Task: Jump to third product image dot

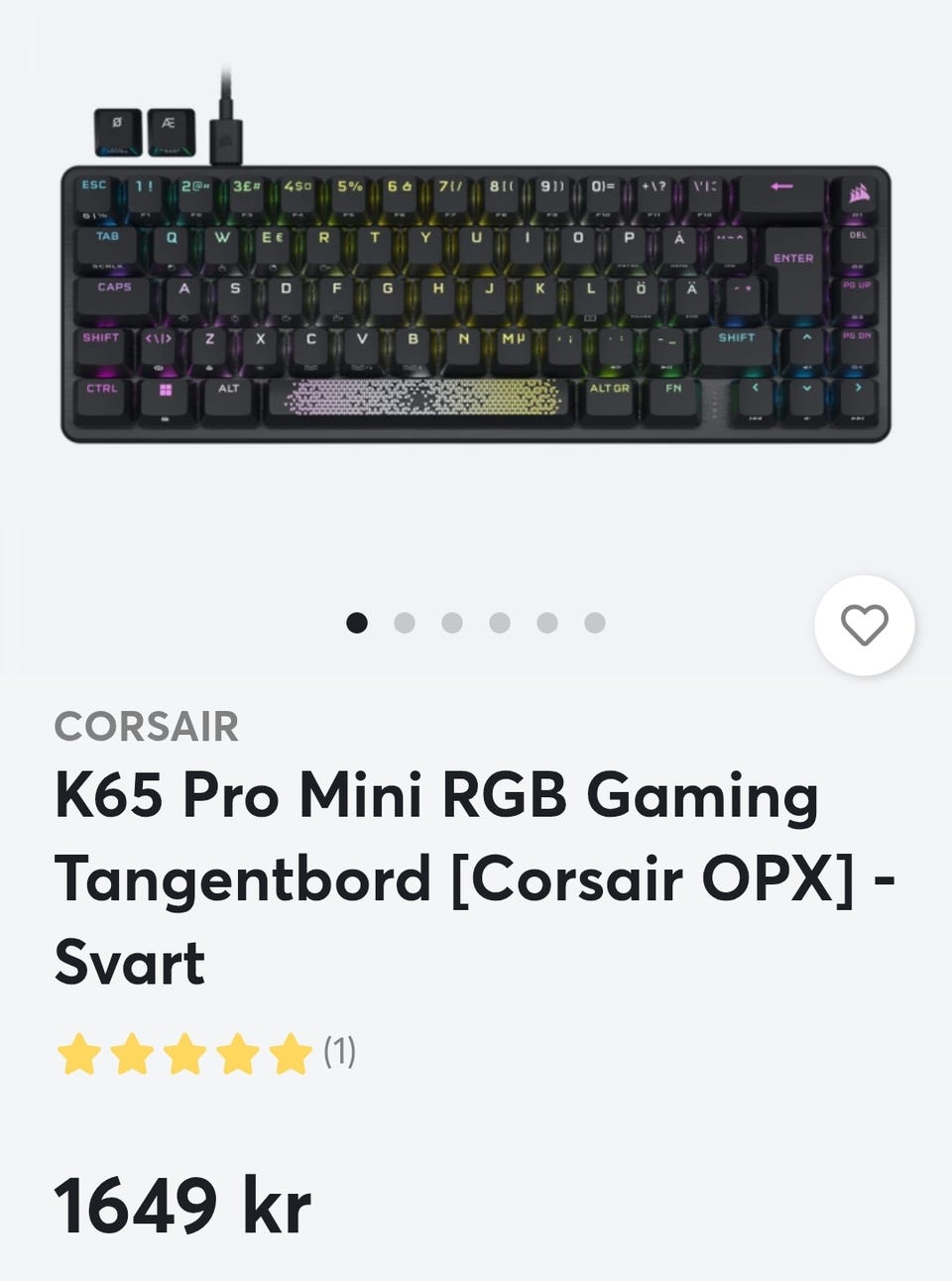Action: 452,623
